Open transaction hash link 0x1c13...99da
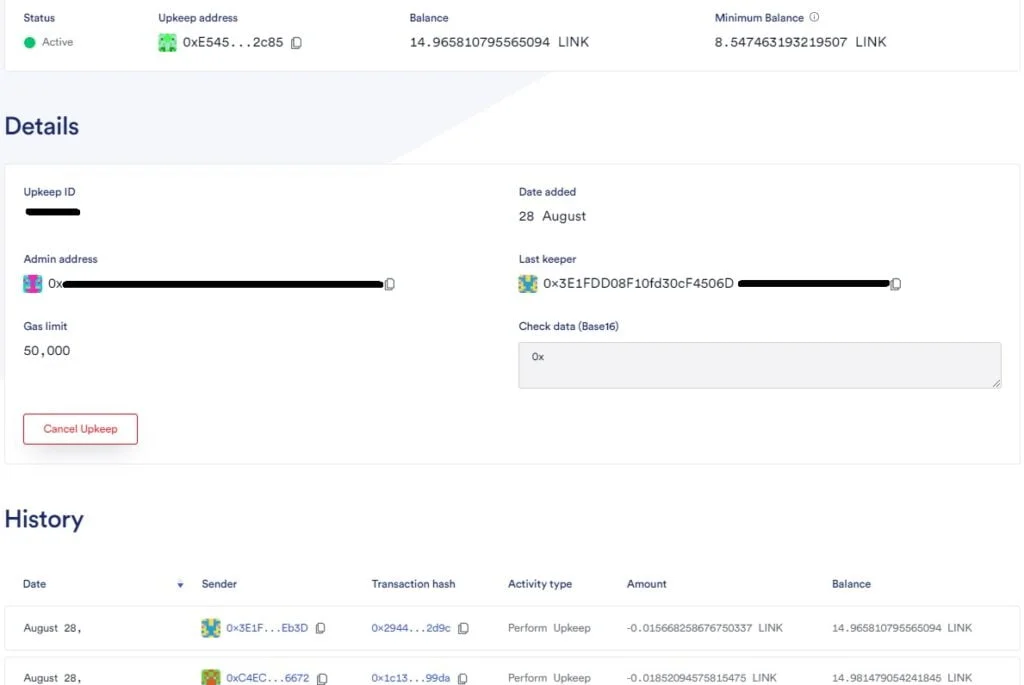This screenshot has height=685, width=1024. pos(411,678)
